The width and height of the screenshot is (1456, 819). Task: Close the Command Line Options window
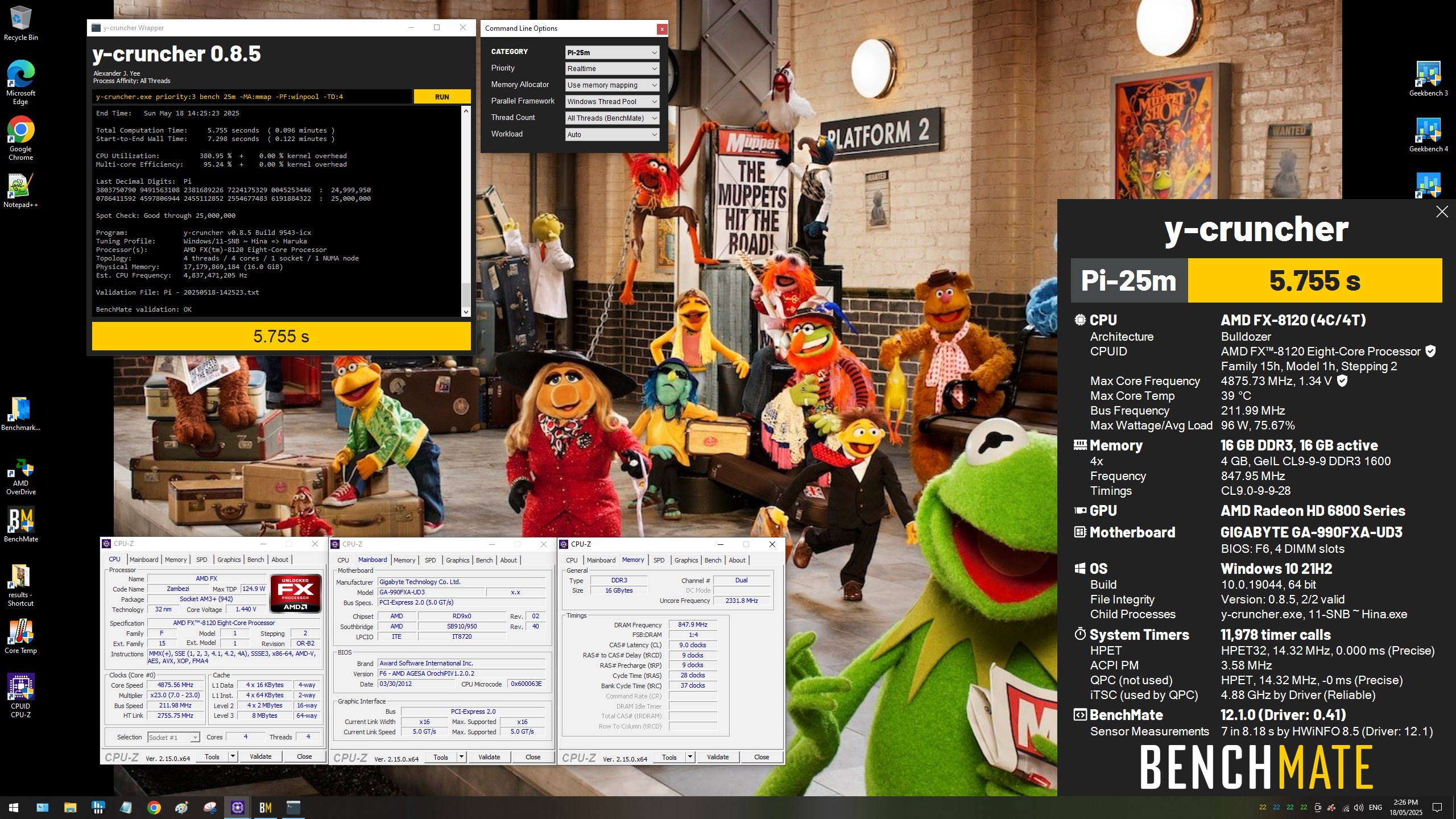click(662, 29)
